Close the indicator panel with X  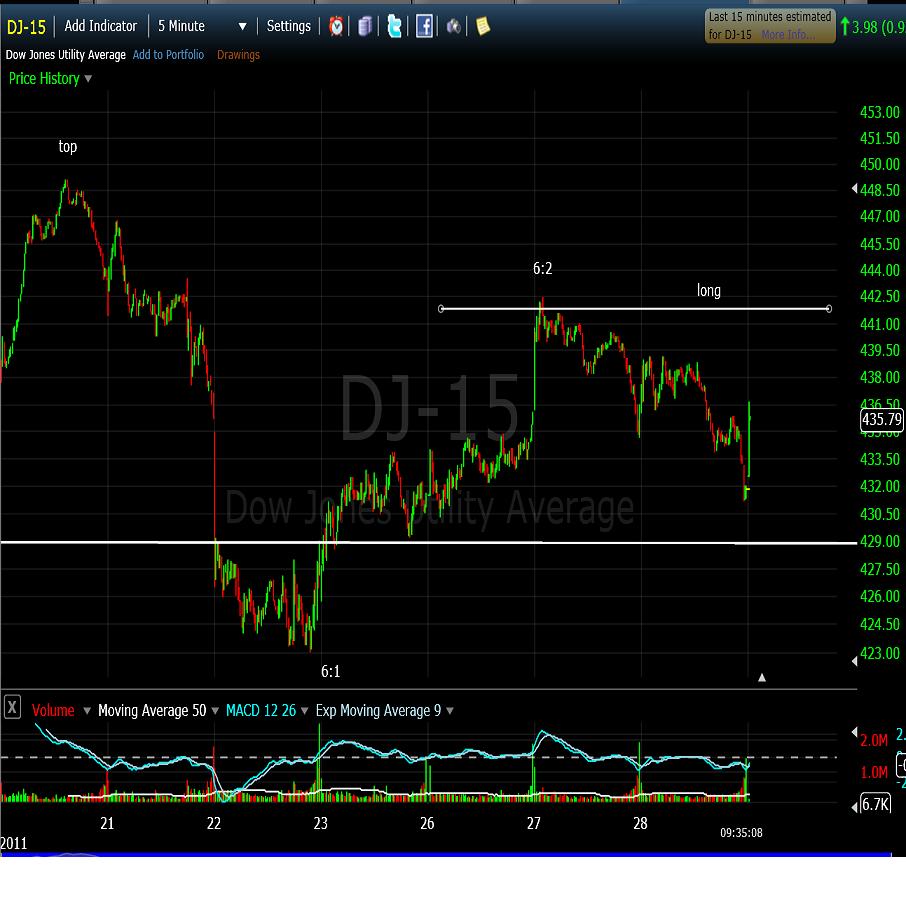click(12, 707)
